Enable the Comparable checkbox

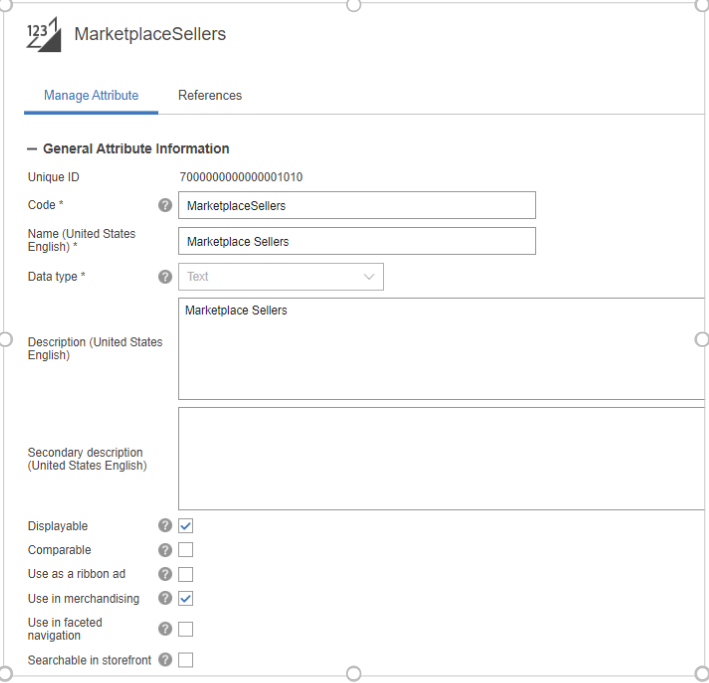tap(186, 550)
